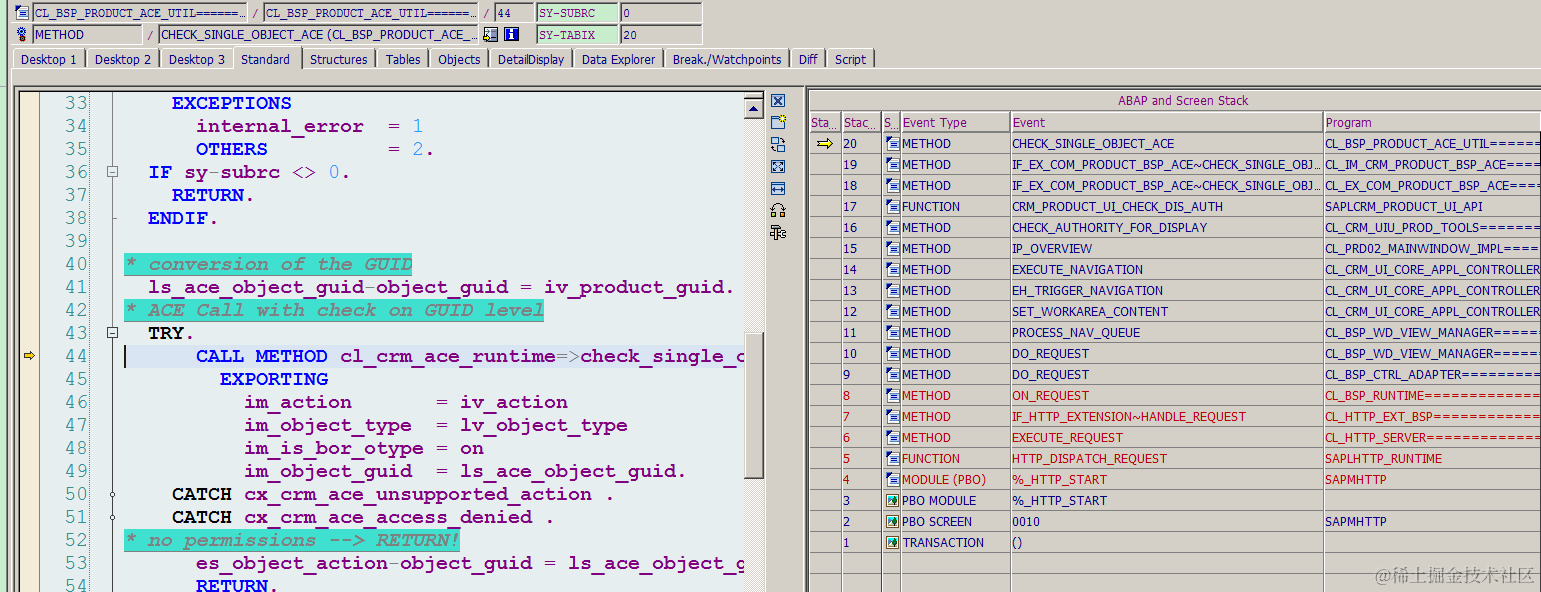The image size is (1541, 592).
Task: Click code line CATCH cx_crm_ace_access_denied
Action: (363, 517)
